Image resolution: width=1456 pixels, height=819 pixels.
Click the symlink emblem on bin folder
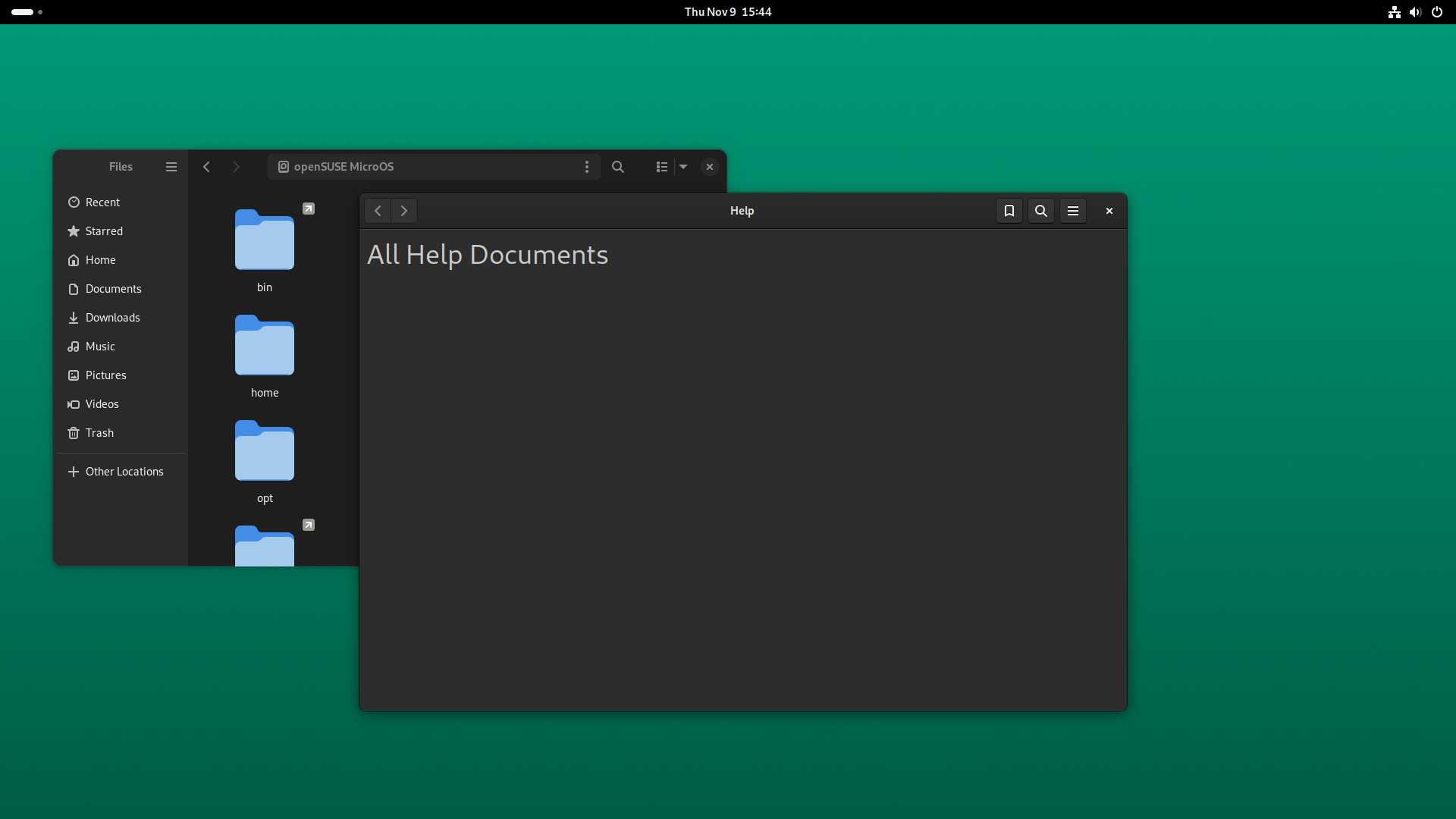[x=309, y=209]
